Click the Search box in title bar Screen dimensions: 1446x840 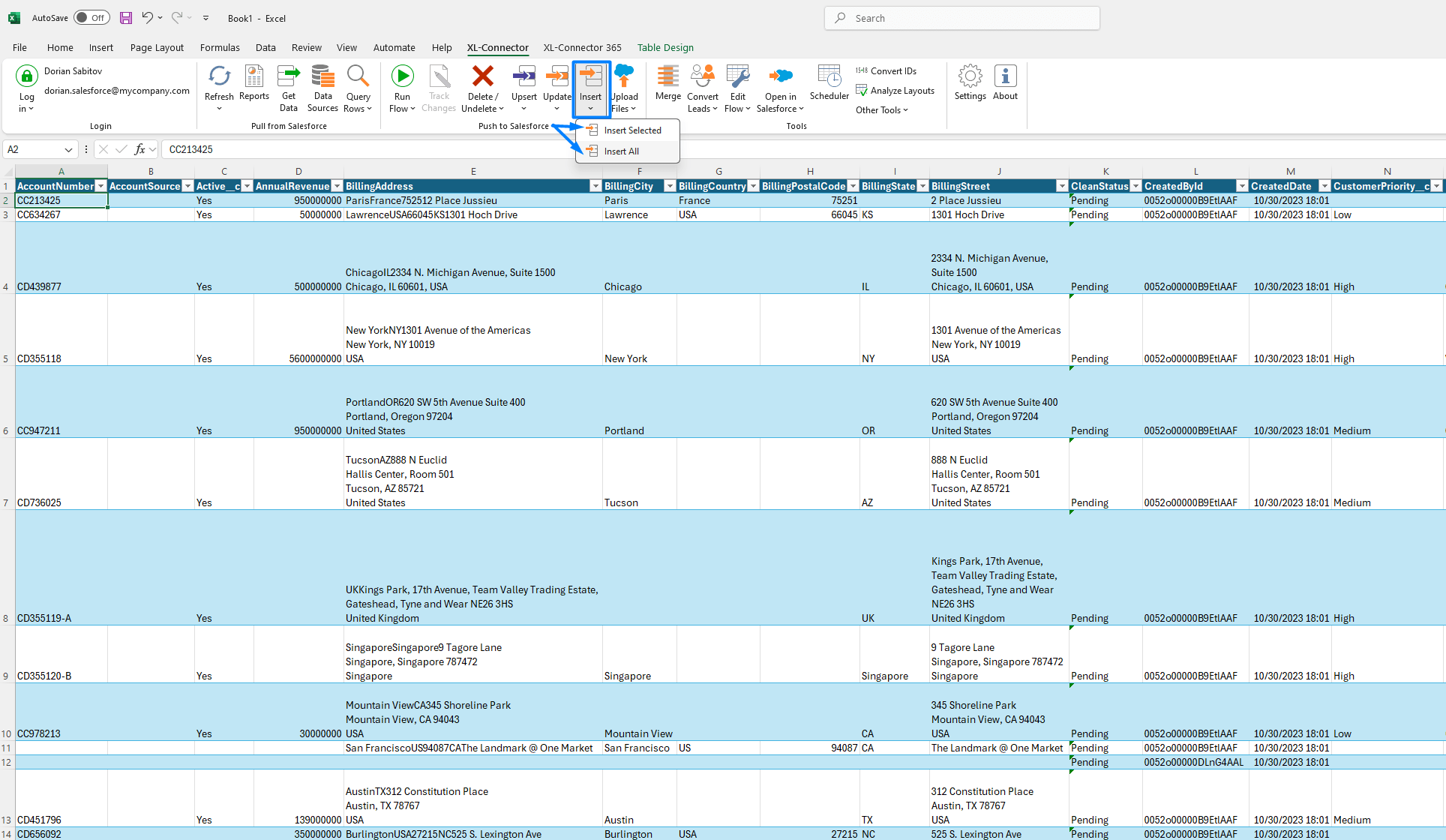click(962, 18)
